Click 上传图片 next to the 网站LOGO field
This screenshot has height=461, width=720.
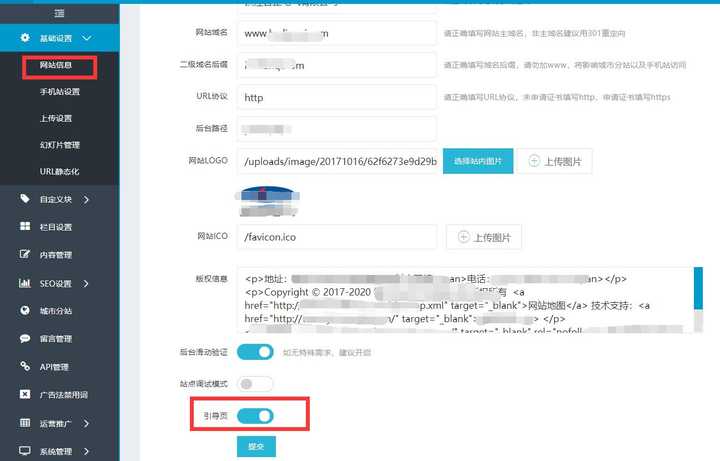555,161
